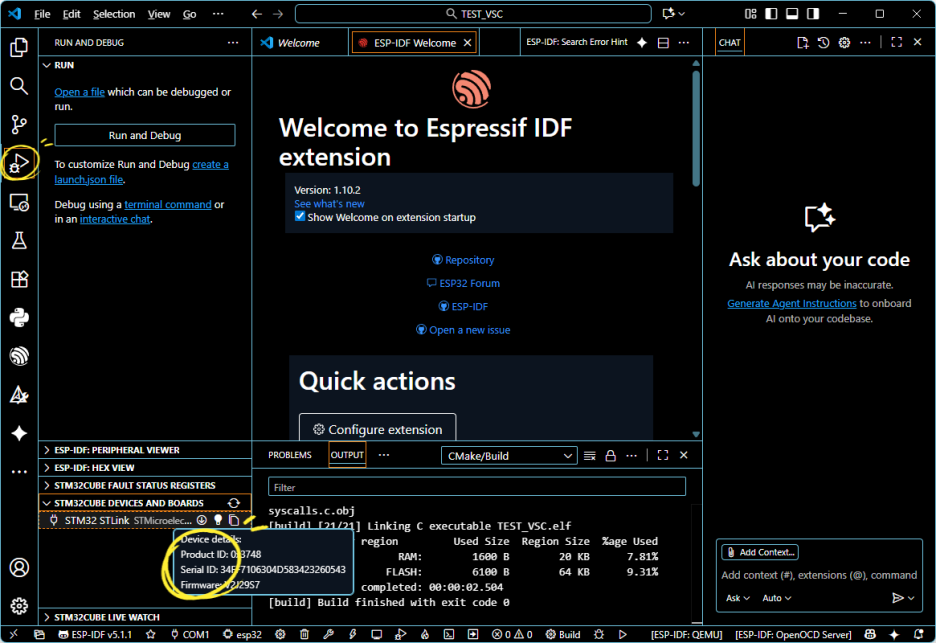936x643 pixels.
Task: Open the Auto model picker dropdown
Action: coord(777,598)
